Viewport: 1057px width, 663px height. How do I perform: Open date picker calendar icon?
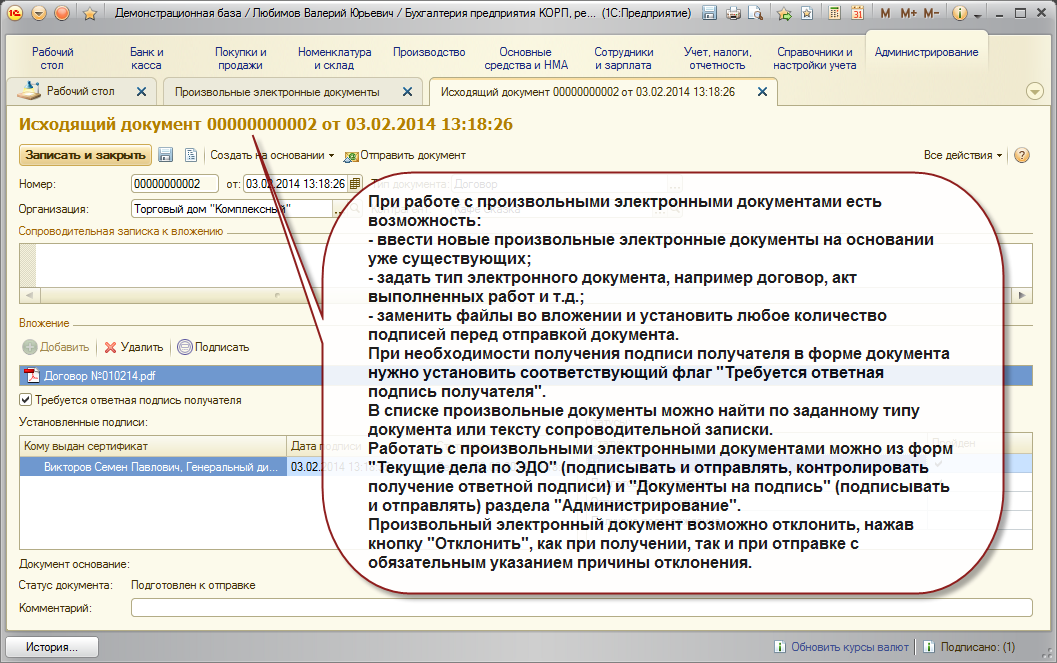(355, 183)
